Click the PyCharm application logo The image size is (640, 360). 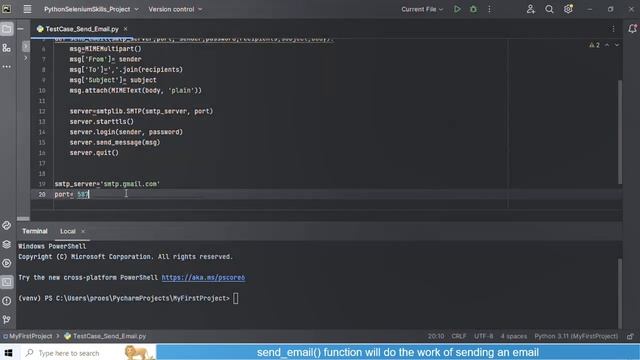7,9
